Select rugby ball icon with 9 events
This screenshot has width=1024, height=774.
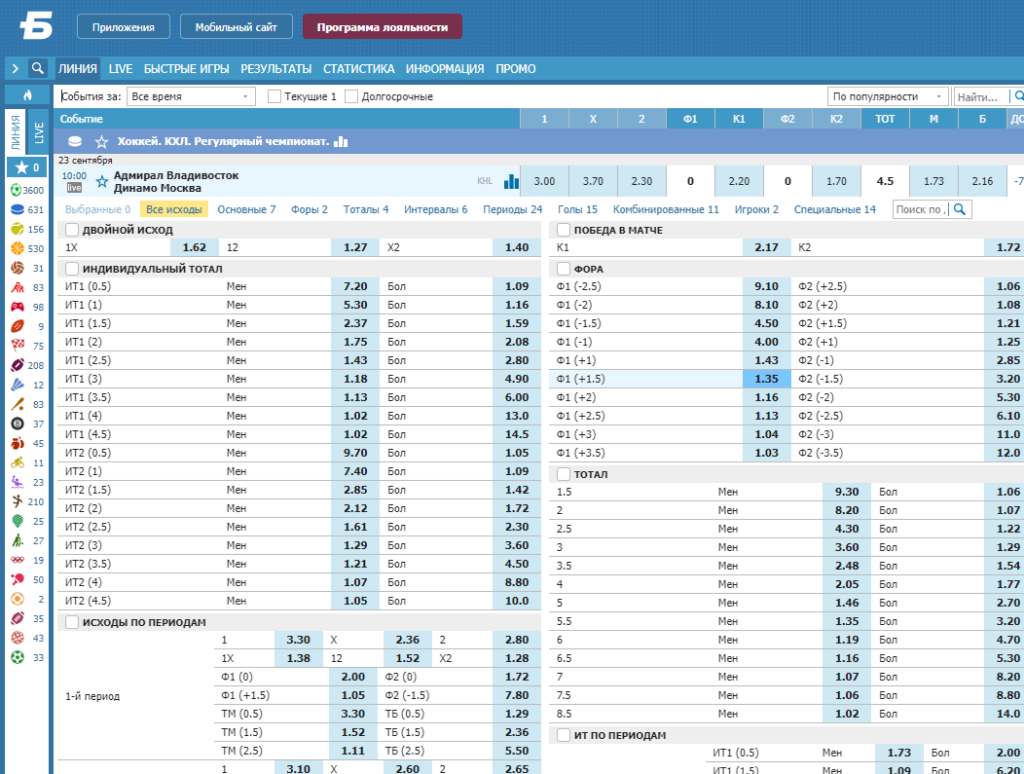tap(17, 326)
